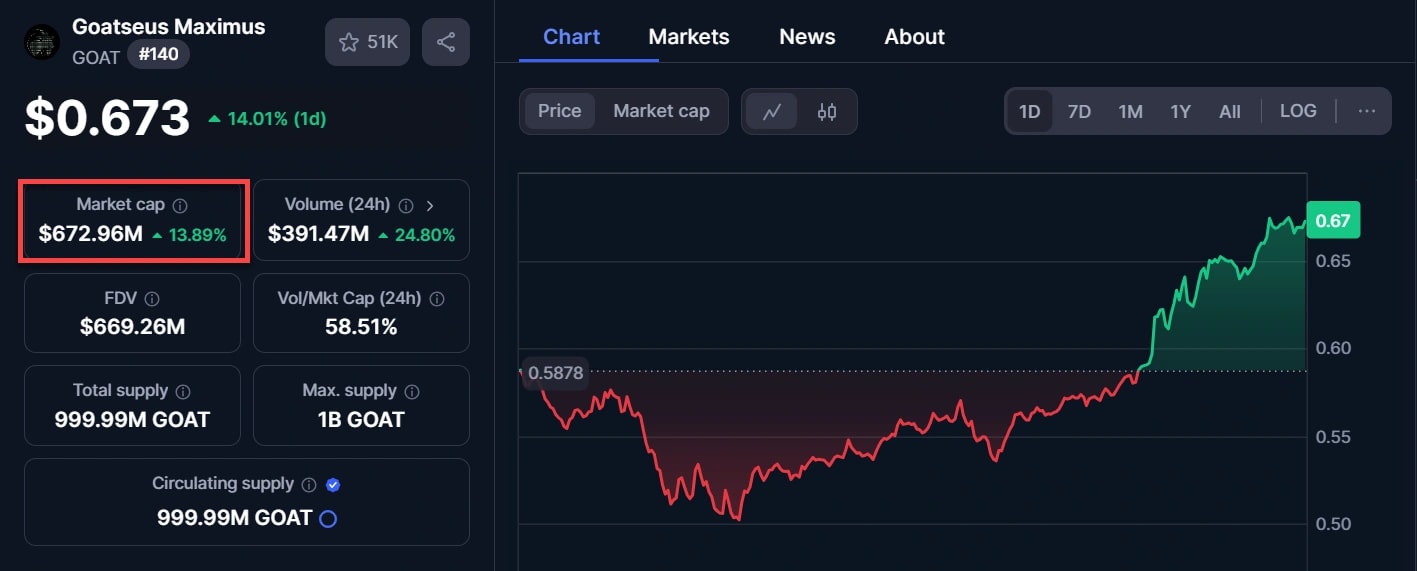Toggle chart to Market cap view
Screen dimensions: 1417x571
coord(661,111)
